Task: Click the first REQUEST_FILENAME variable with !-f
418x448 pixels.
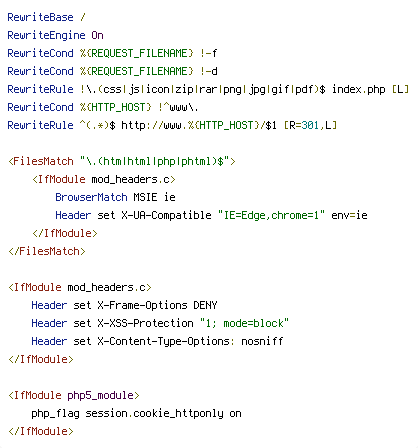Action: click(x=137, y=53)
